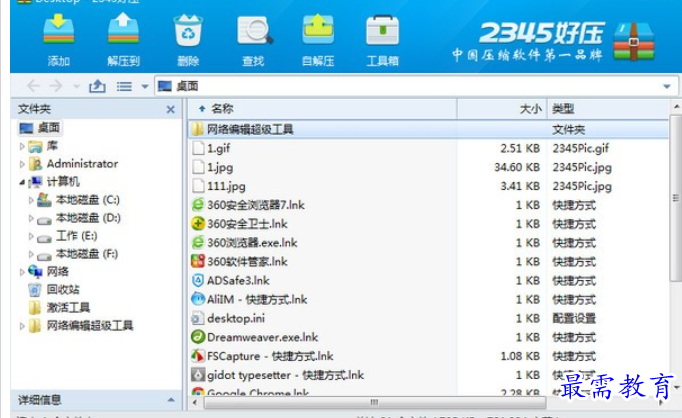Click the 360浏览器.exe.lnk icon
The image size is (682, 418).
(198, 243)
